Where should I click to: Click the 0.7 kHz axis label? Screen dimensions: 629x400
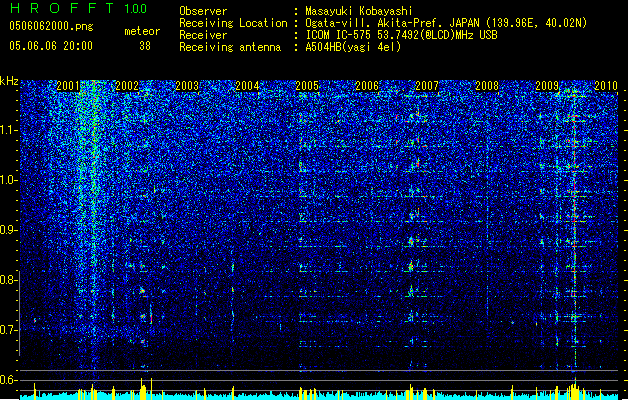pos(9,330)
